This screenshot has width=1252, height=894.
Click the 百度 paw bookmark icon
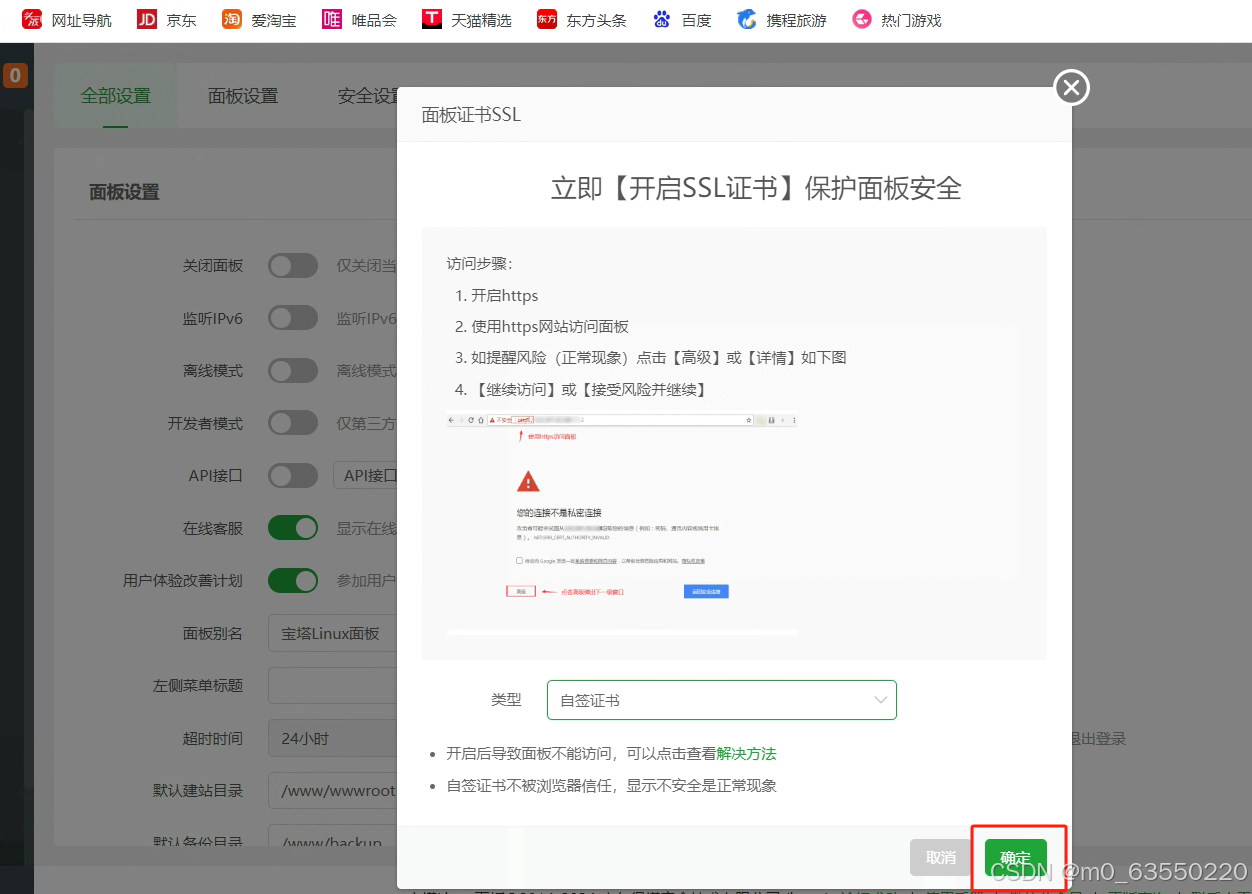[662, 20]
